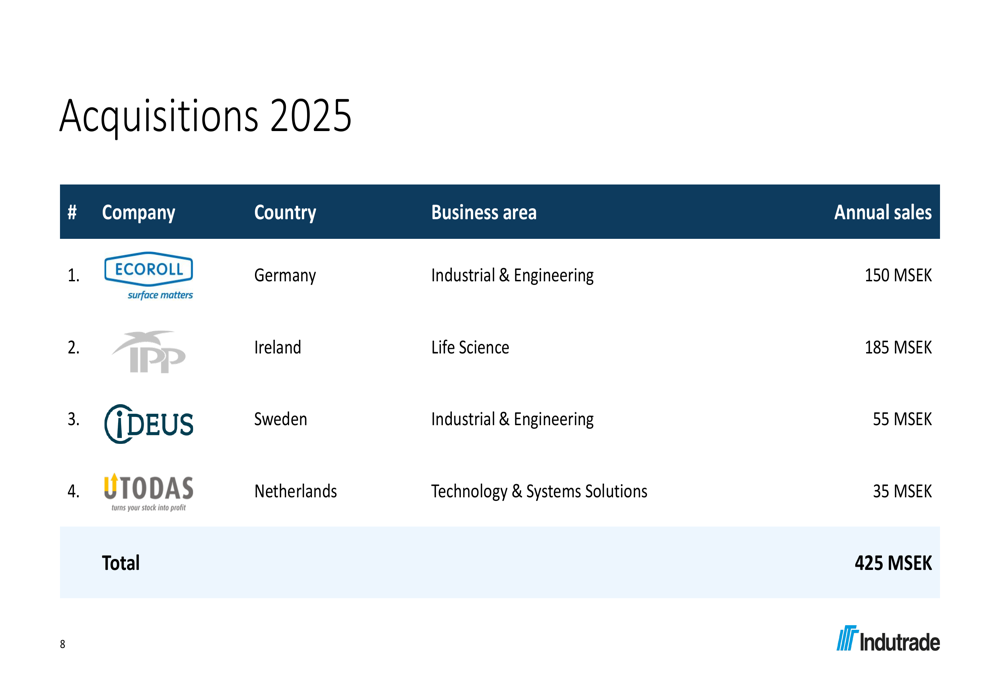Click the 425 MSEK total value

893,563
